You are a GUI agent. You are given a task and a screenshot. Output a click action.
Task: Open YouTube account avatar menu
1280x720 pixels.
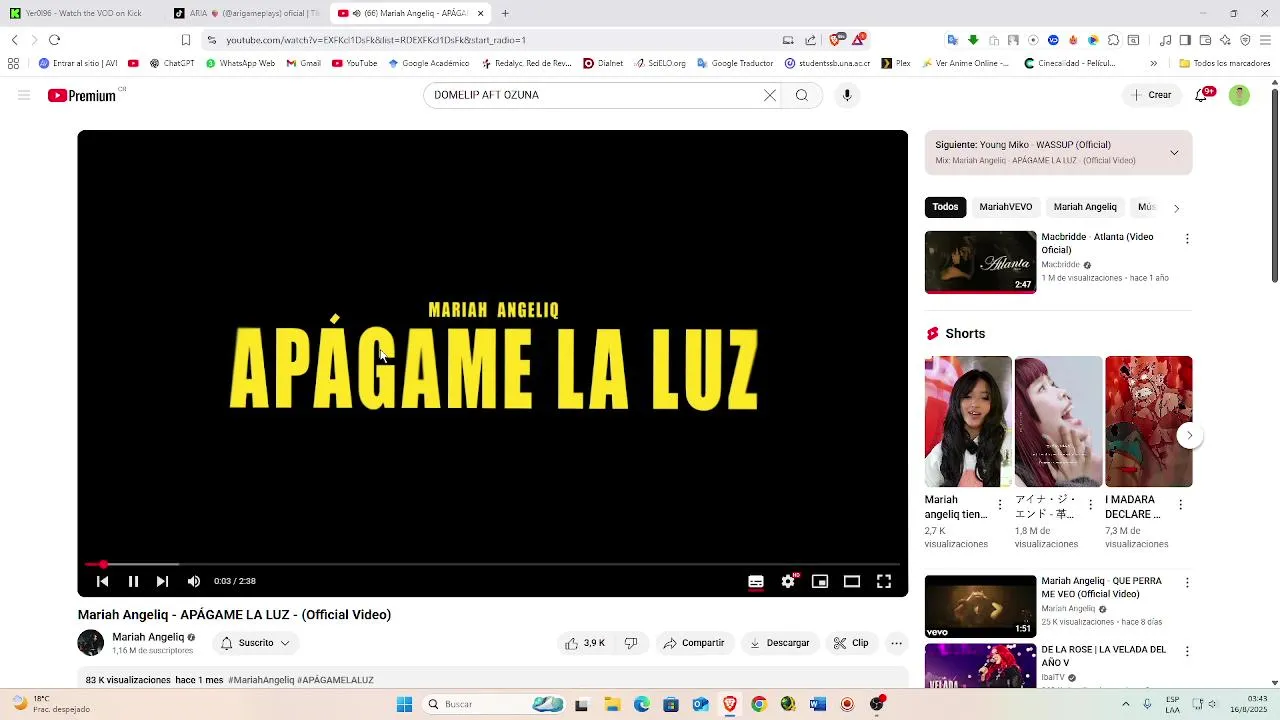(1239, 95)
